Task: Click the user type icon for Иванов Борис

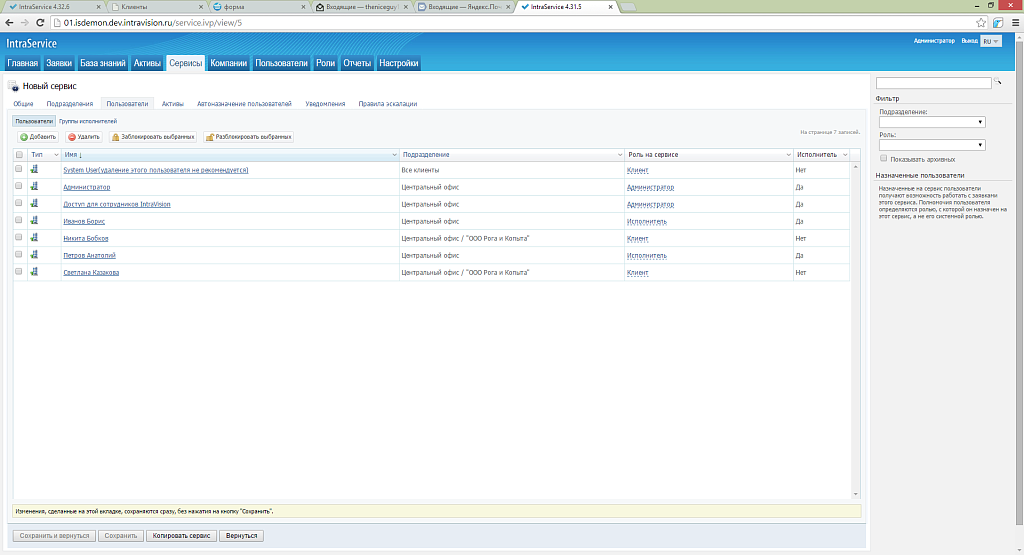Action: tap(34, 221)
